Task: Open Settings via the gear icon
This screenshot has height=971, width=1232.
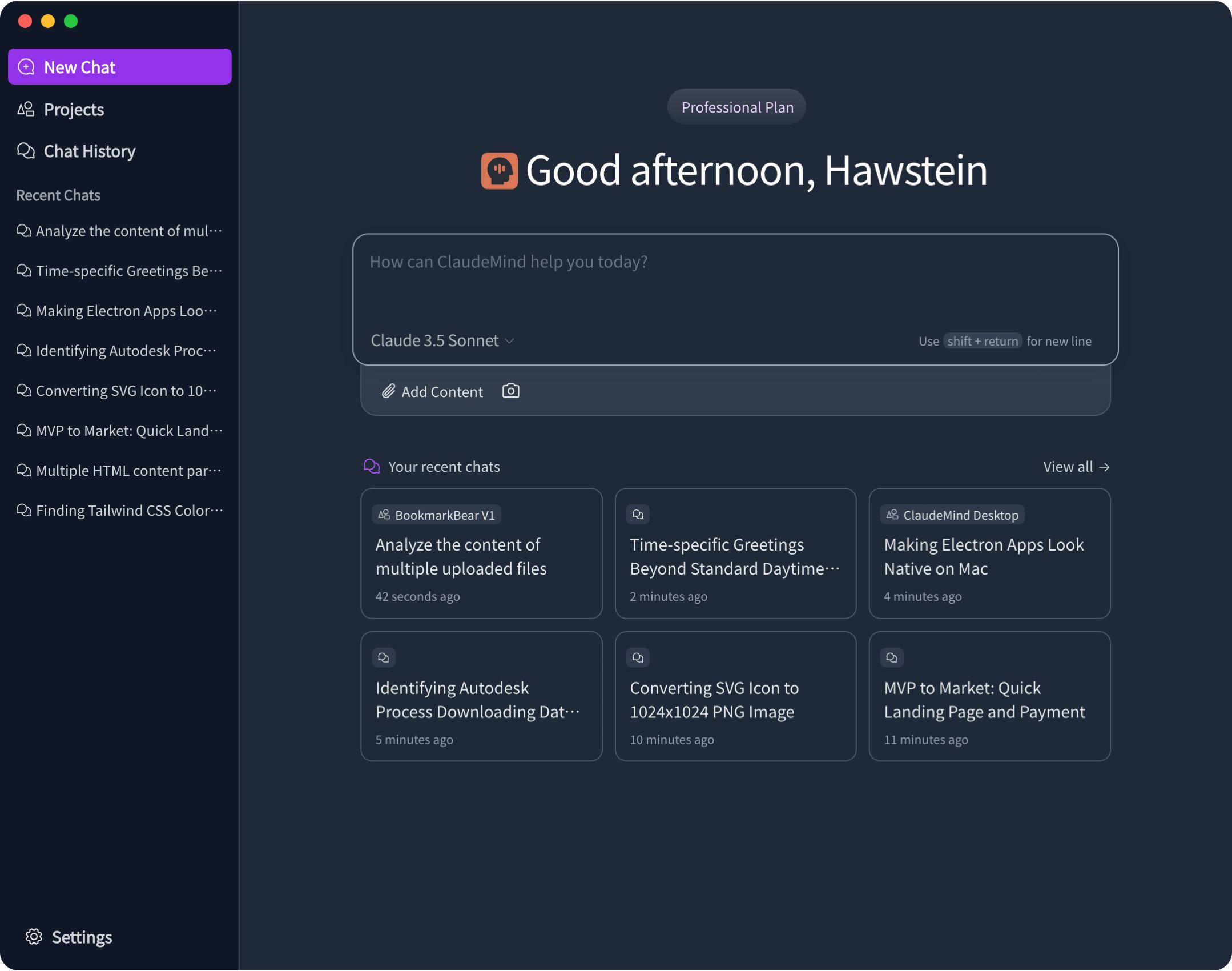Action: (35, 937)
